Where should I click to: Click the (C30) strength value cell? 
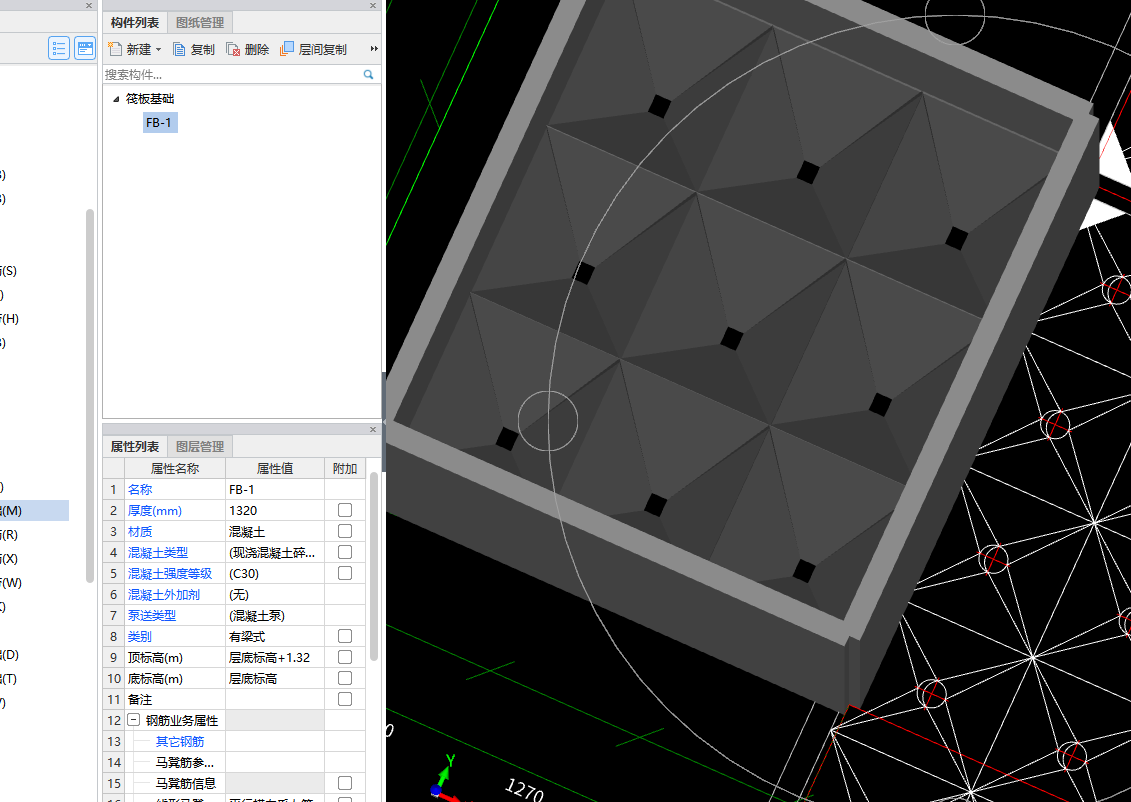275,573
